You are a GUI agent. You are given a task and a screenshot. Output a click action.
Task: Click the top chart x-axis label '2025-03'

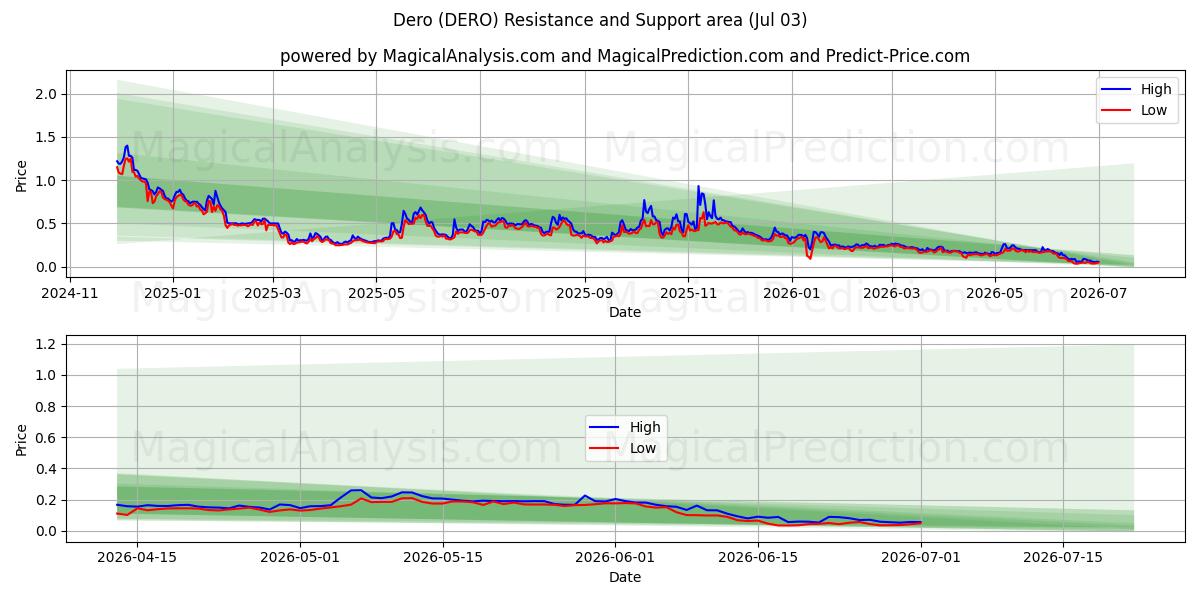pyautogui.click(x=273, y=294)
